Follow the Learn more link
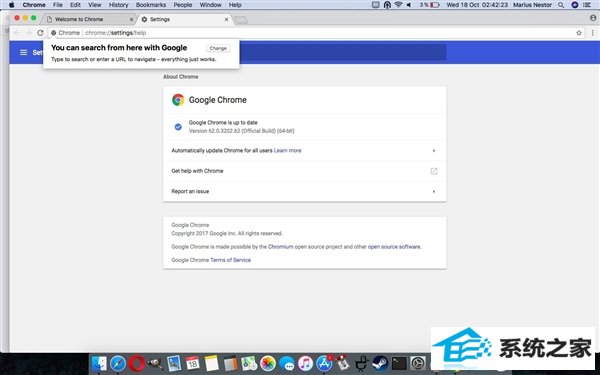 (287, 151)
